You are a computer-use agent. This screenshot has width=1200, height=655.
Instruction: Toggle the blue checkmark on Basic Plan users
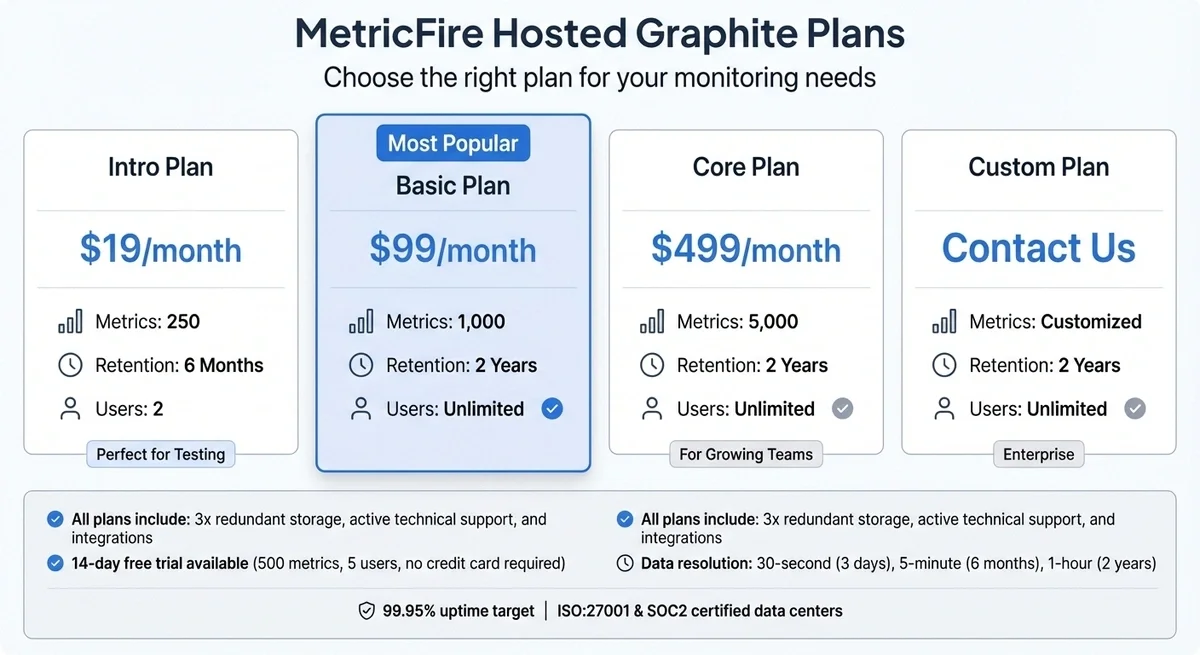pos(552,408)
